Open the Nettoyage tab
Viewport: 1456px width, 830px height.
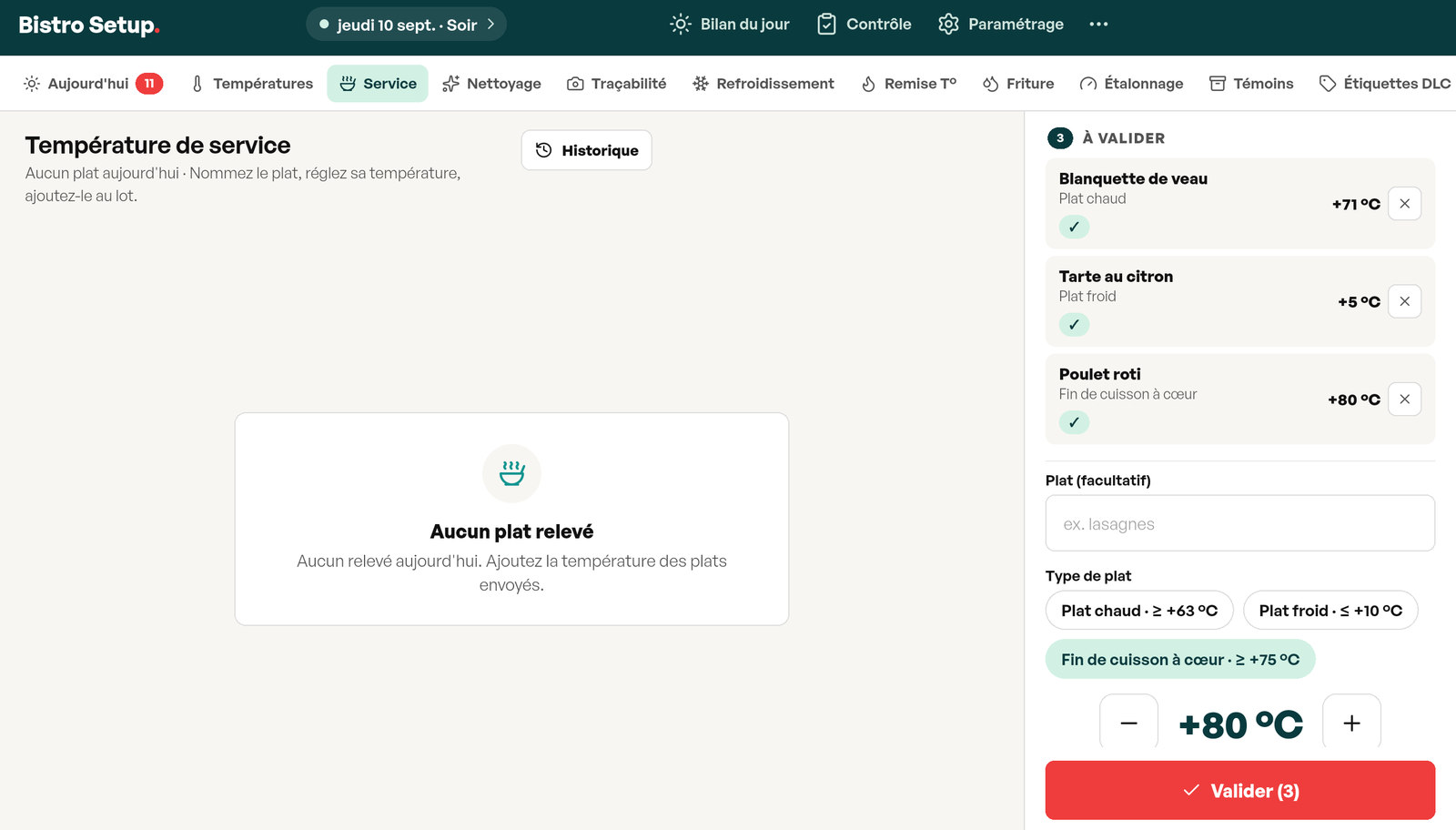(x=491, y=84)
